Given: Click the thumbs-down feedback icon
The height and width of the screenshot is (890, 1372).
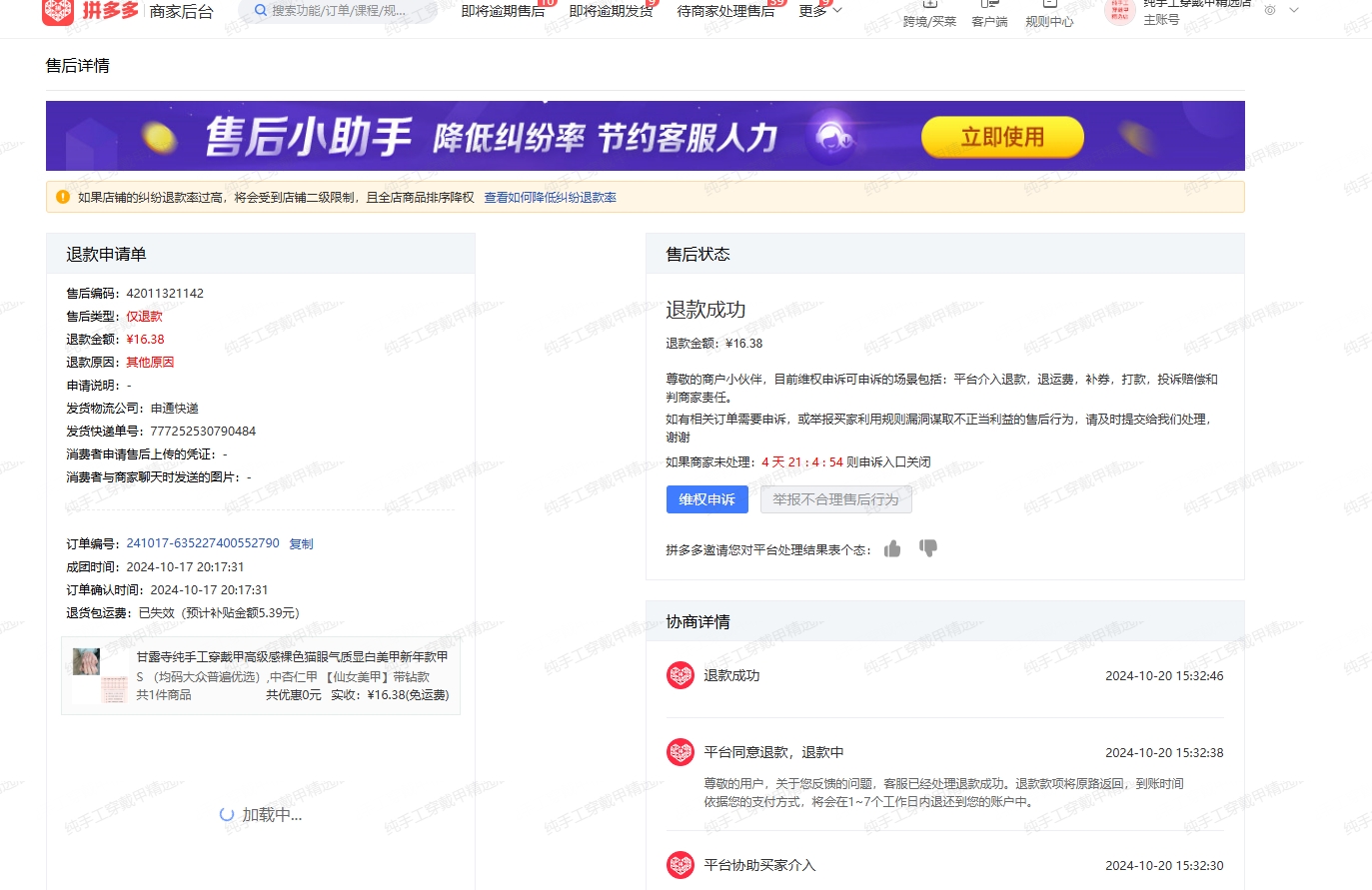Looking at the screenshot, I should click(x=928, y=548).
